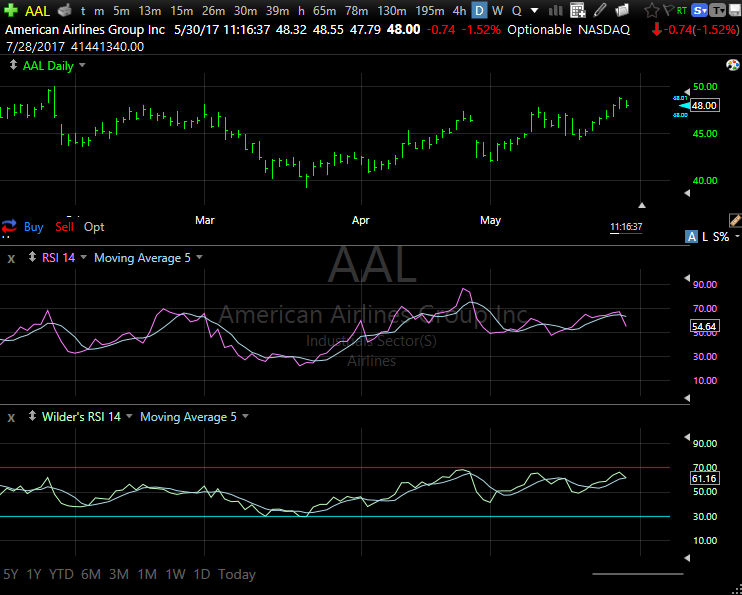The height and width of the screenshot is (595, 742).
Task: Switch to the 4h timeframe
Action: point(459,10)
